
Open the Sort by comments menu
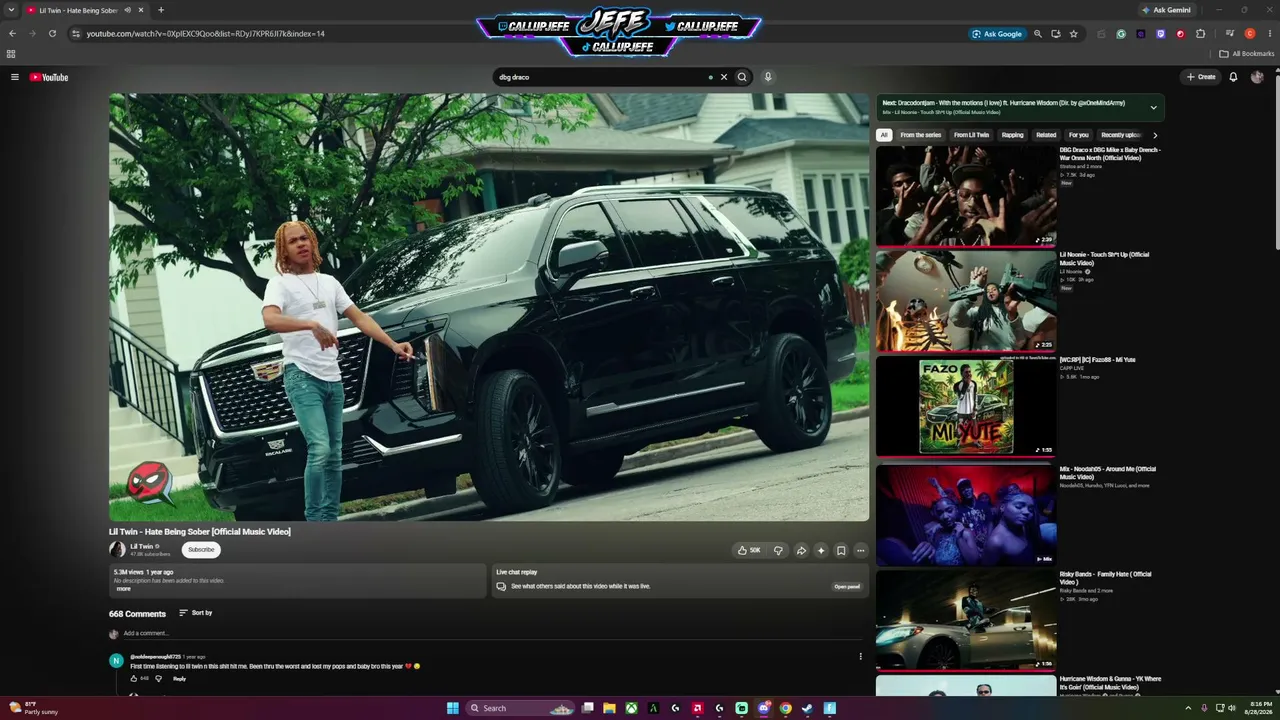[x=196, y=613]
